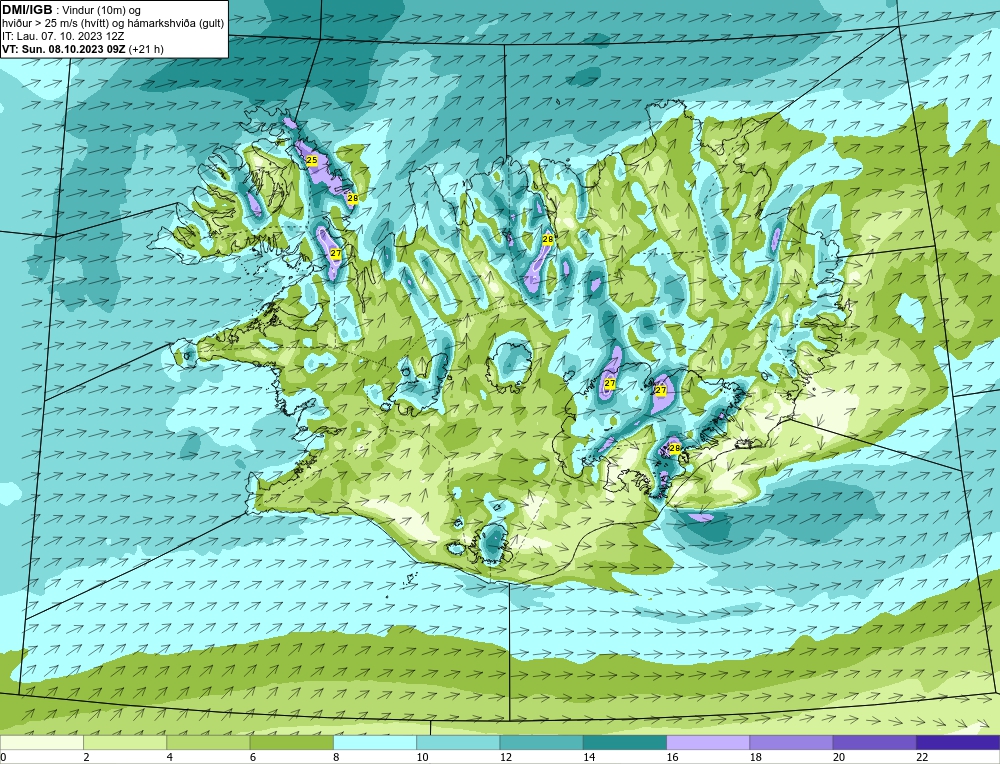Click the 2–4 m/s light green color segment
This screenshot has width=1000, height=764.
click(x=125, y=742)
